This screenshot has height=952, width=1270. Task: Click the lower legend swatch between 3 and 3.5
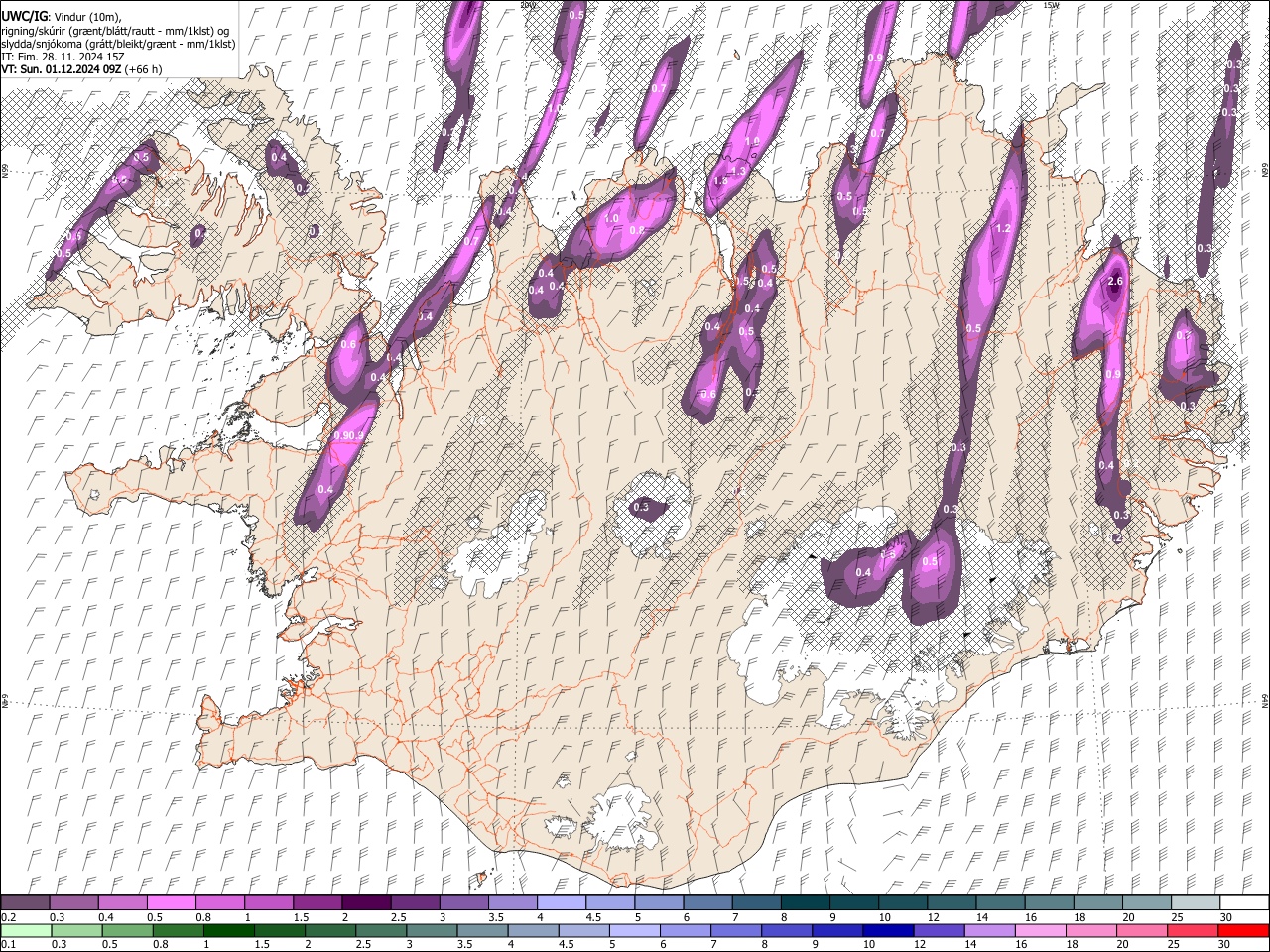point(432,930)
